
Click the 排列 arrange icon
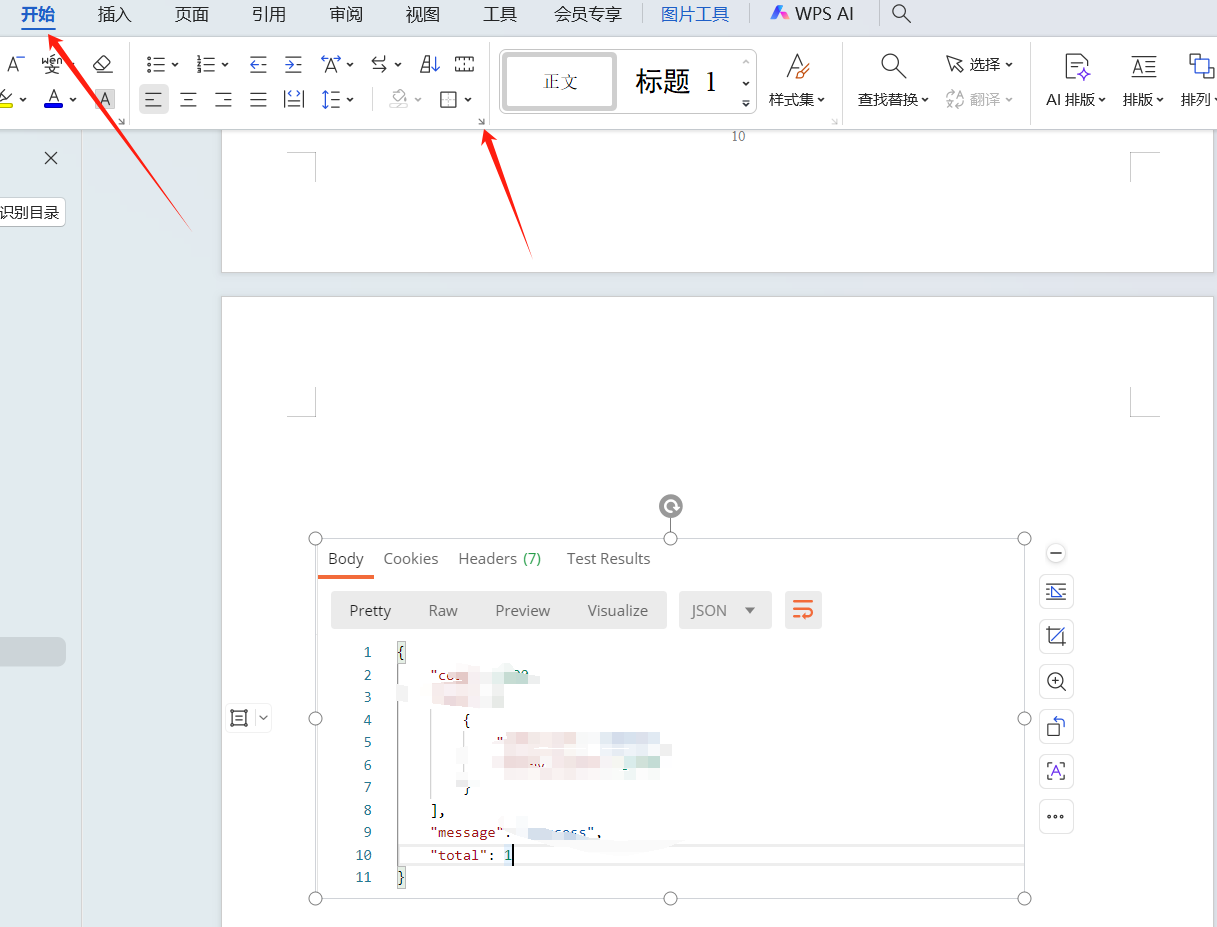pyautogui.click(x=1200, y=67)
